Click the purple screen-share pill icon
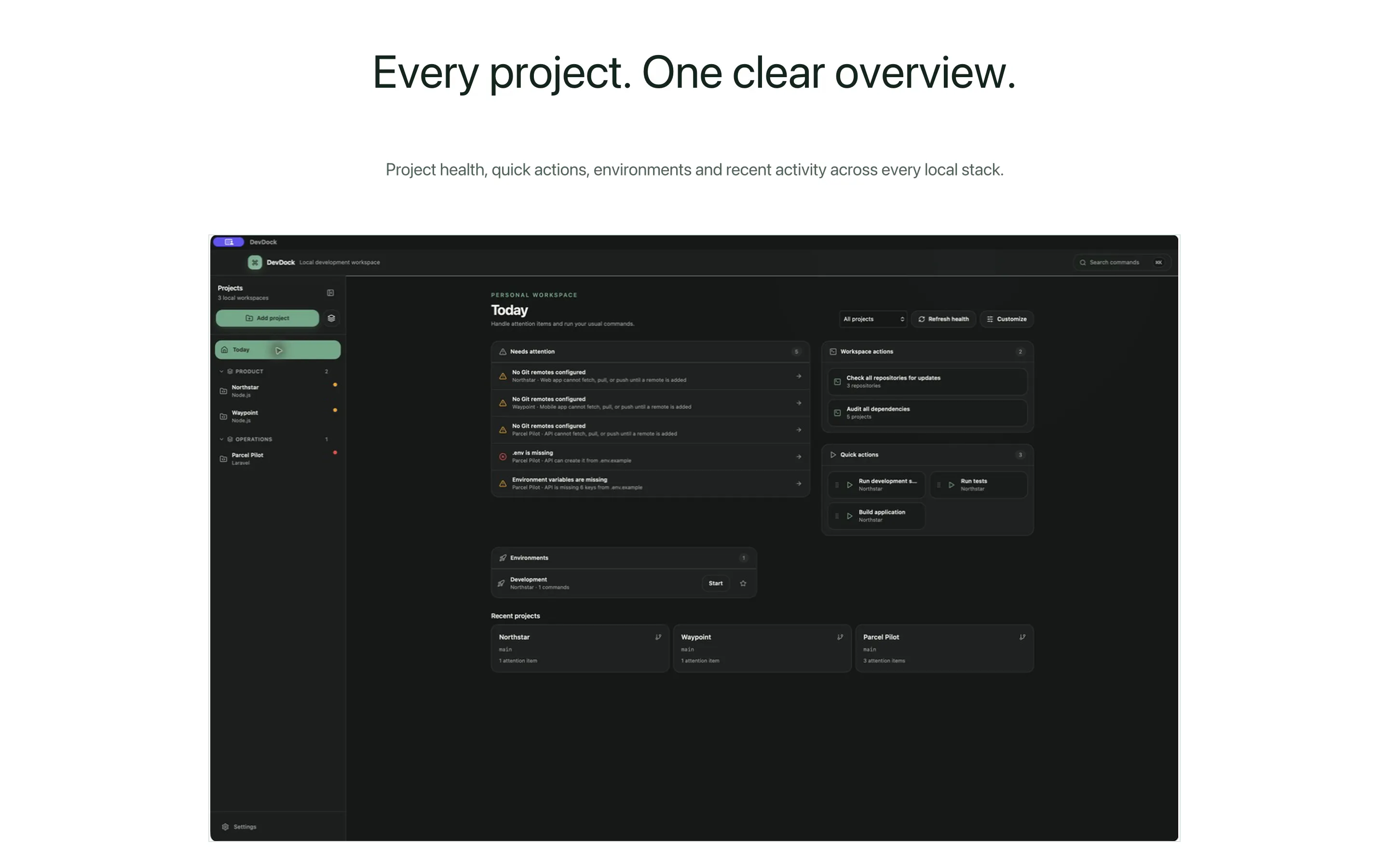 click(x=229, y=242)
